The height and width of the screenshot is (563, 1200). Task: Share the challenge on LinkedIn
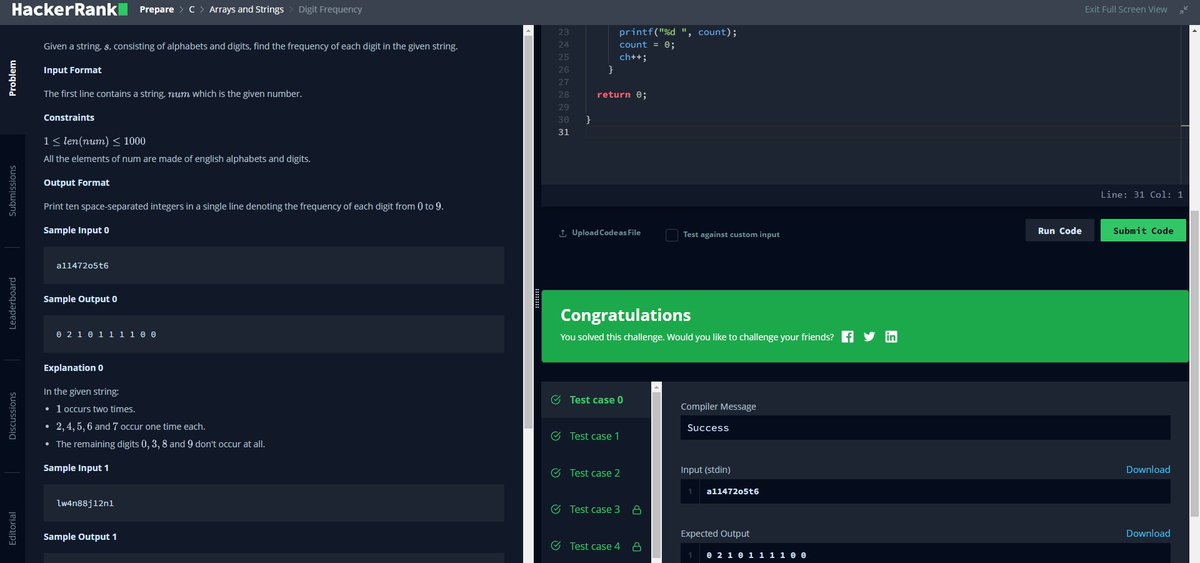click(x=891, y=337)
